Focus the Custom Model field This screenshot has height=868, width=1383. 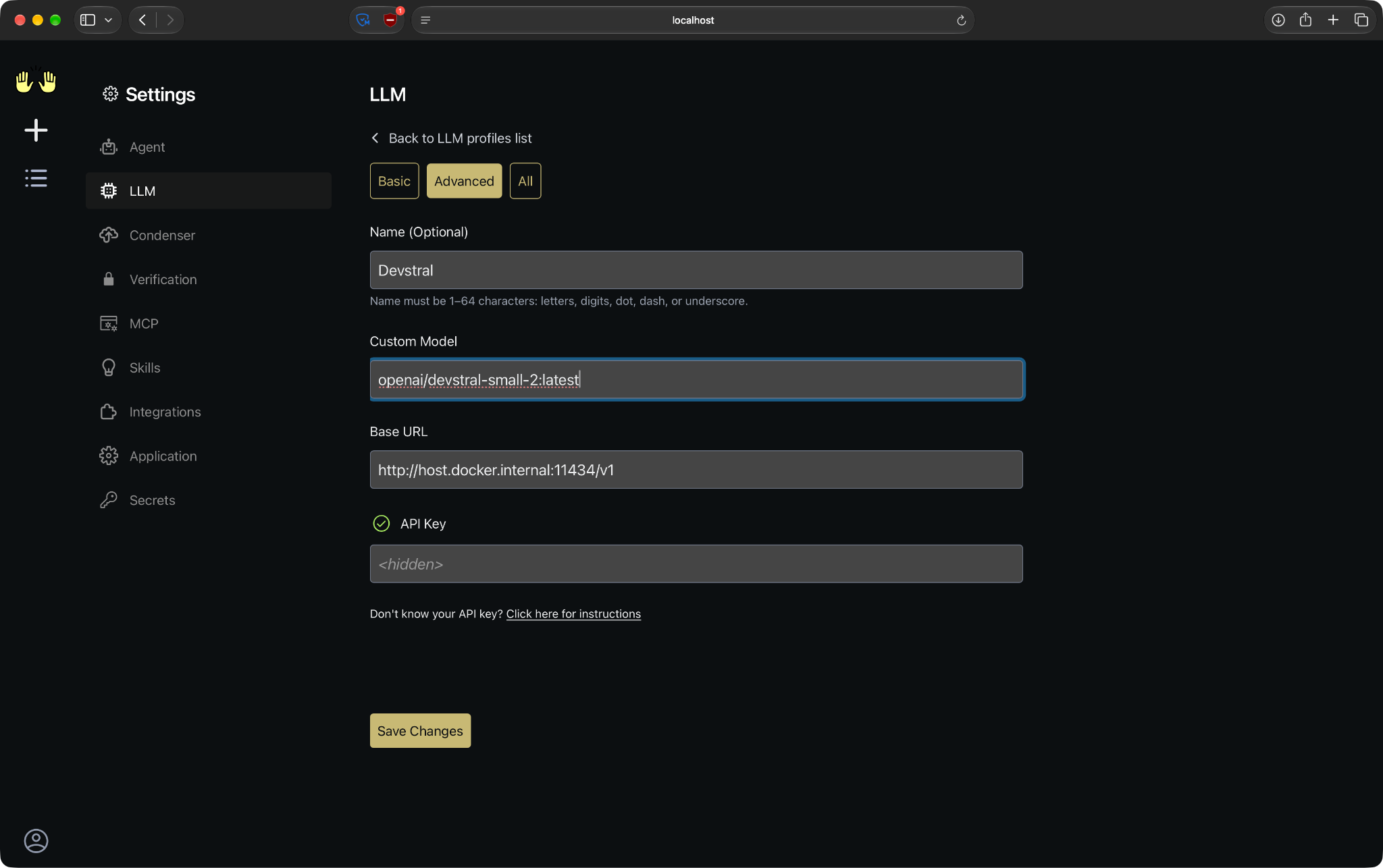tap(696, 379)
